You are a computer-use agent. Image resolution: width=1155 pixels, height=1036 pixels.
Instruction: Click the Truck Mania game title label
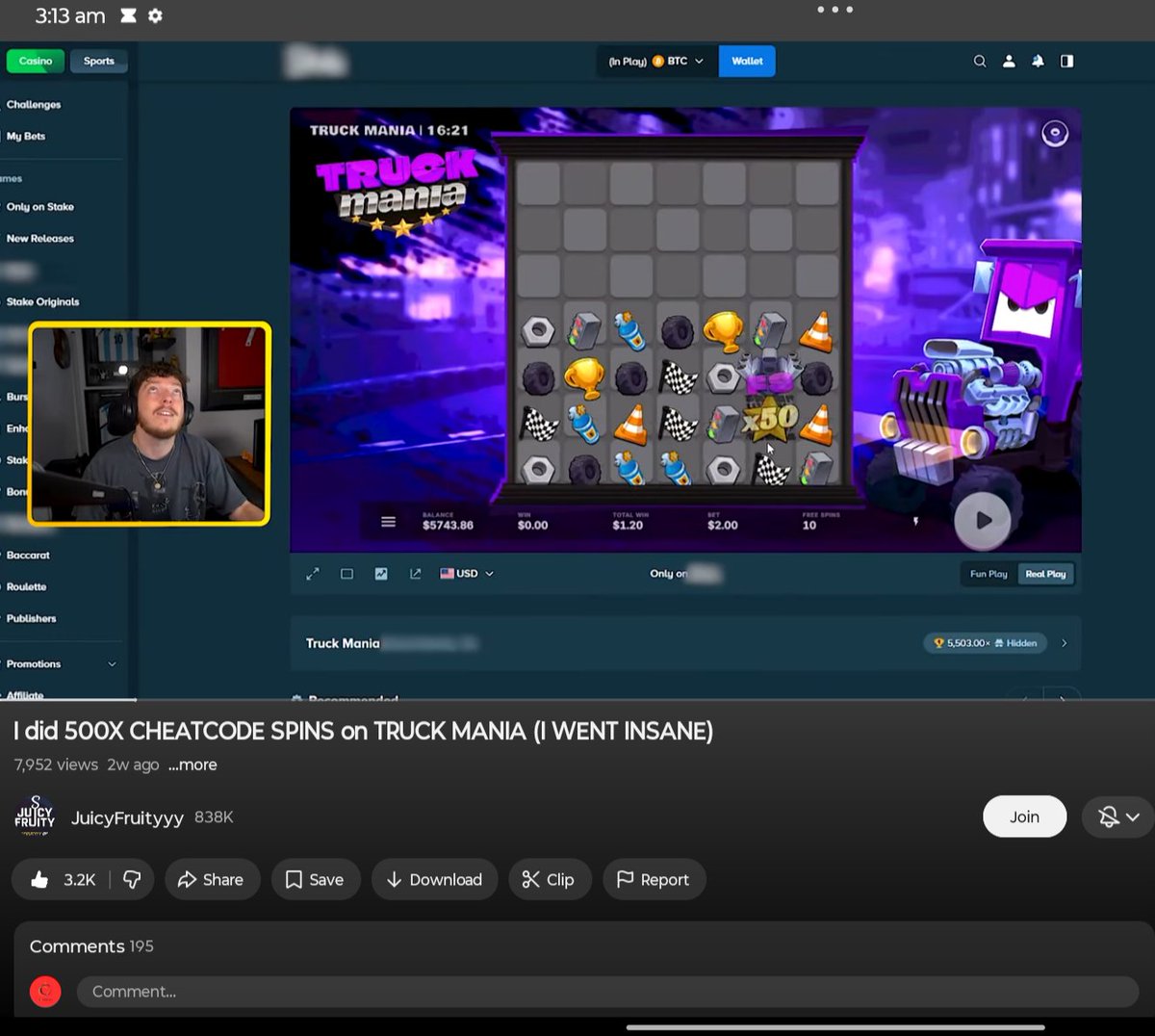click(x=343, y=643)
